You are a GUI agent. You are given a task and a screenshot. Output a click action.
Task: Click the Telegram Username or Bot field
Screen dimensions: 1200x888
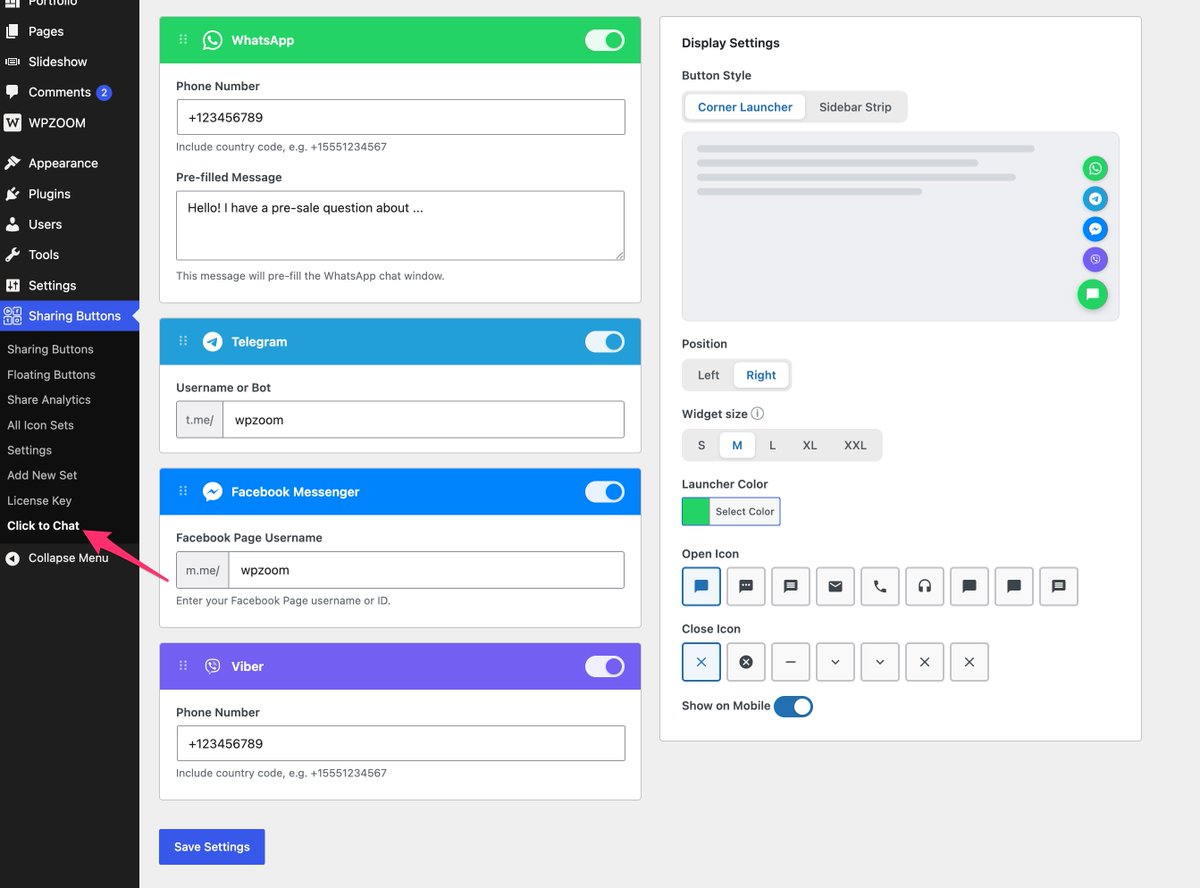(x=424, y=420)
